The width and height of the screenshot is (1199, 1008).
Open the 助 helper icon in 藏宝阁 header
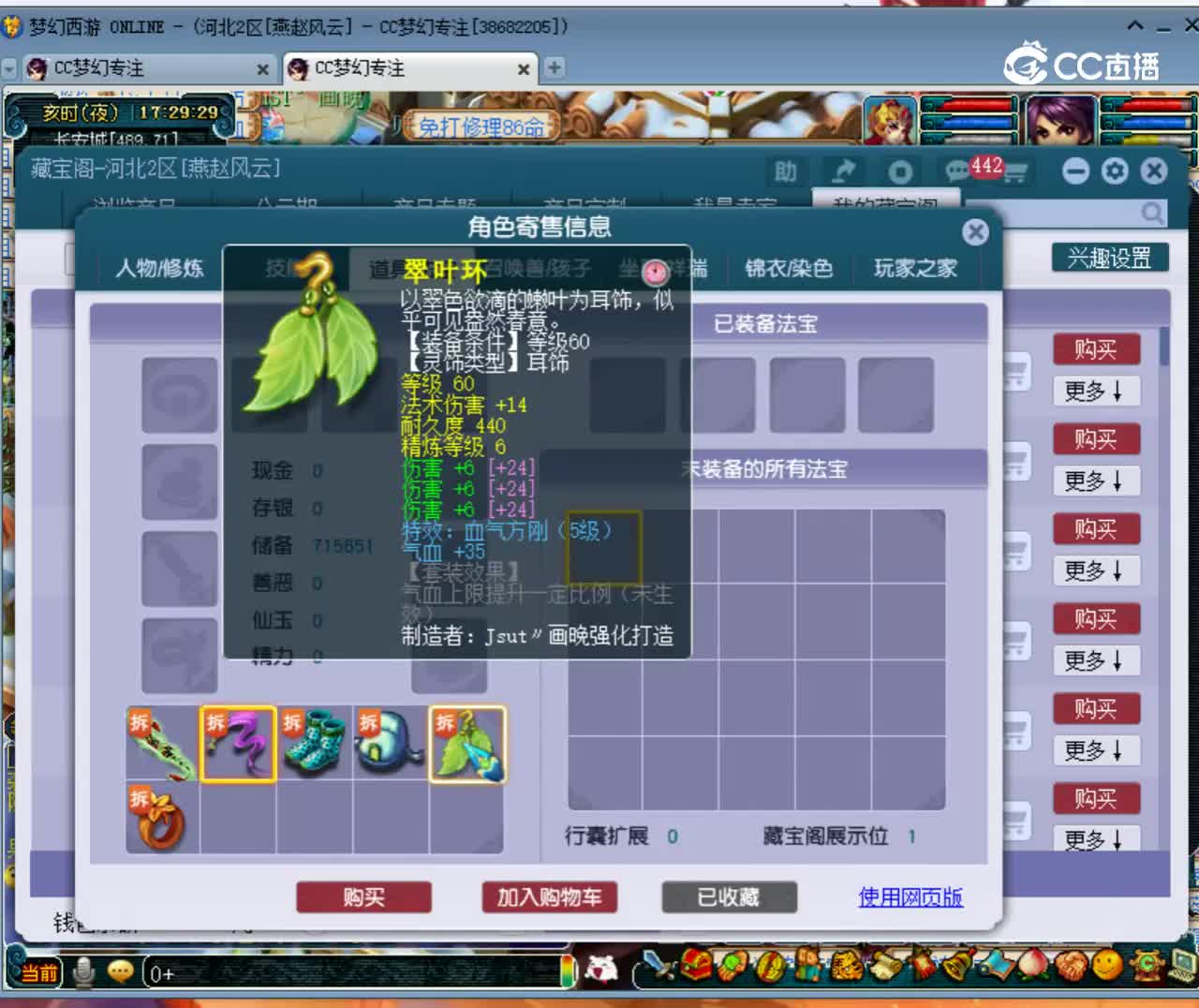[x=785, y=171]
